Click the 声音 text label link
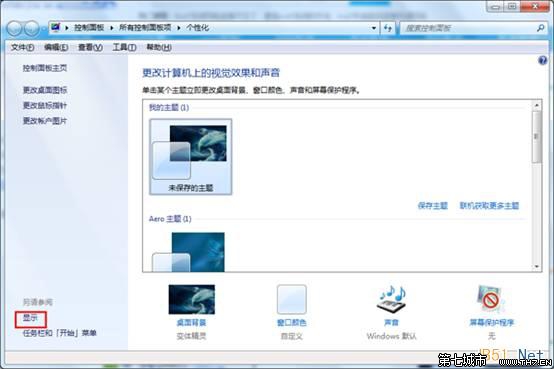The width and height of the screenshot is (554, 369). coord(391,322)
